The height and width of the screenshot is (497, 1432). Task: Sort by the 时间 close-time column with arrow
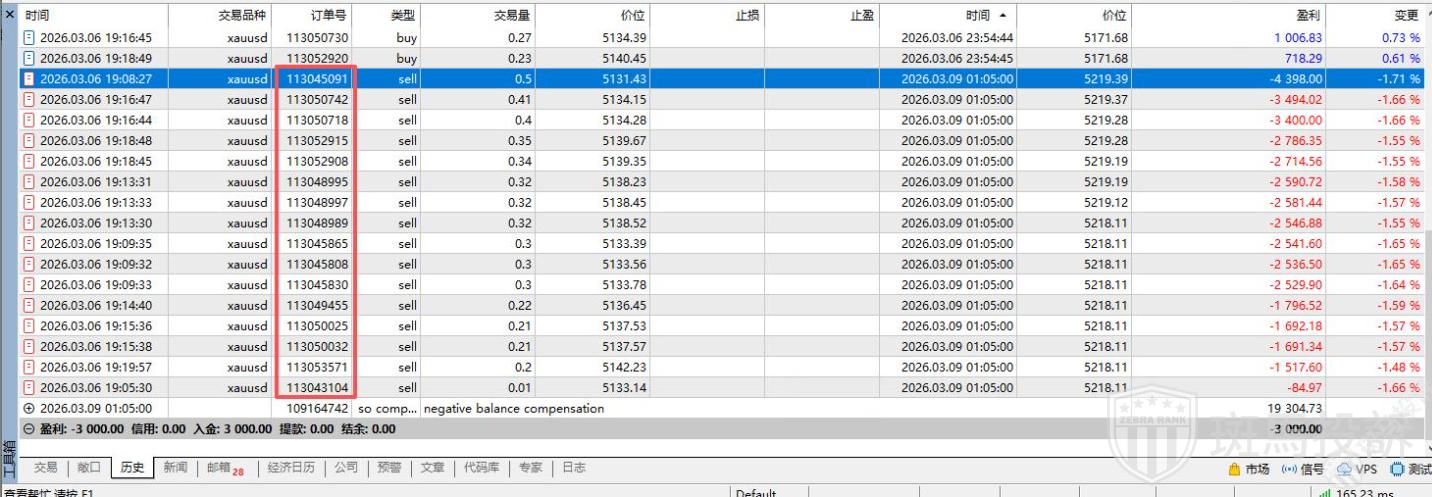pos(975,15)
